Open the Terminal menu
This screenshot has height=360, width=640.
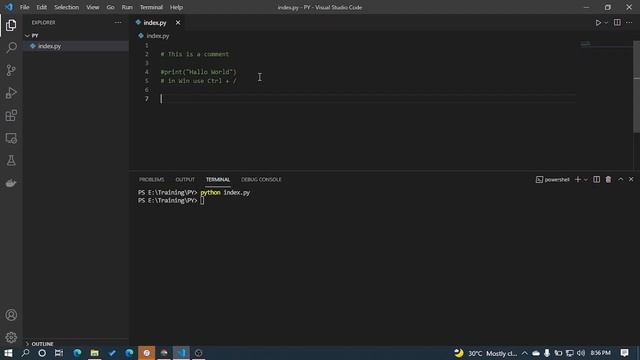[151, 7]
